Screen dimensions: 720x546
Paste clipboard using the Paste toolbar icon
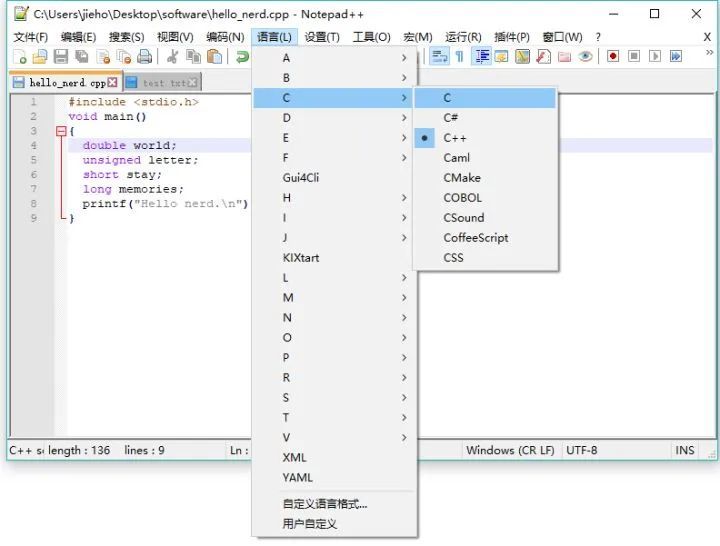(x=214, y=57)
